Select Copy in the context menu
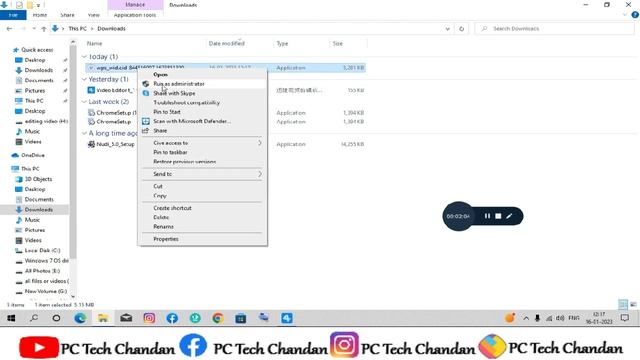 [160, 196]
